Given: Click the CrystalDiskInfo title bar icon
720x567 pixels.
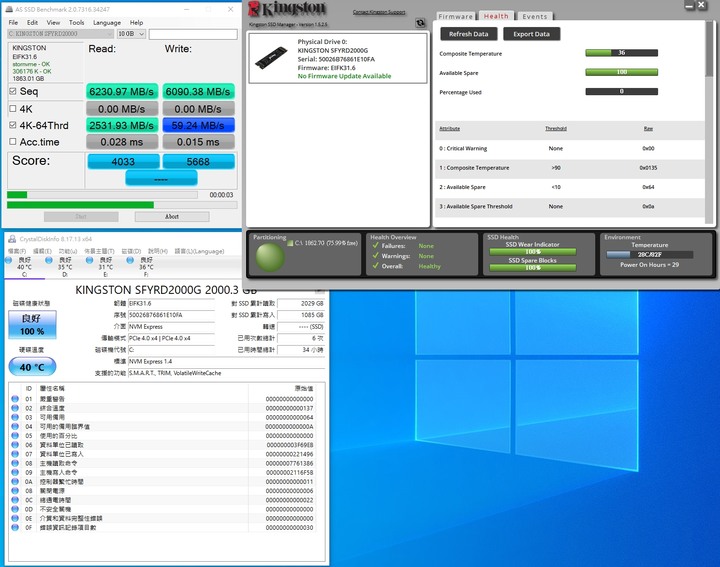Looking at the screenshot, I should coord(12,239).
